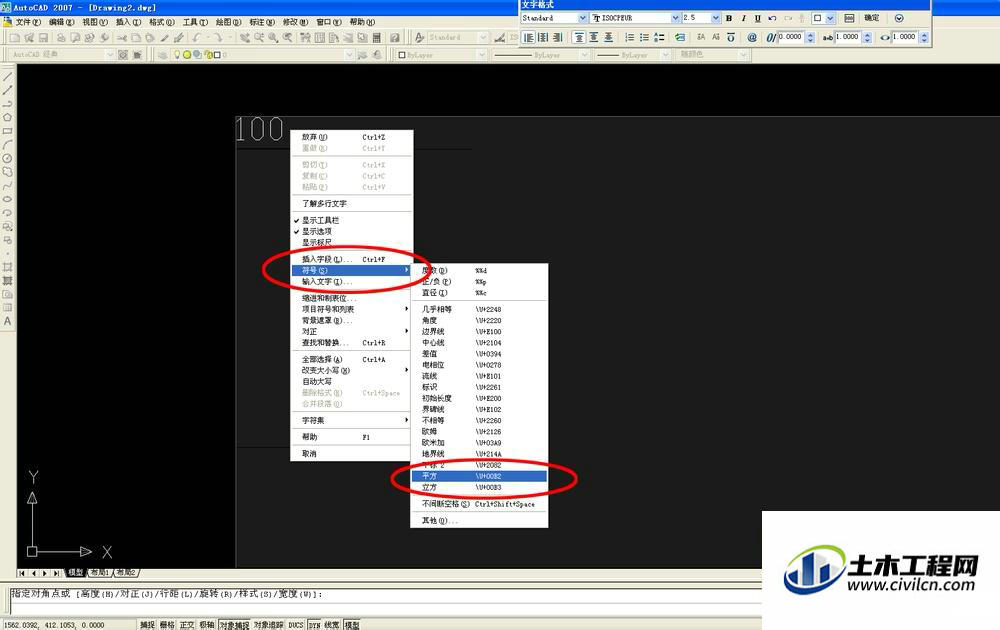
Task: Toggle the 极轴 polar tracking button
Action: click(x=207, y=625)
